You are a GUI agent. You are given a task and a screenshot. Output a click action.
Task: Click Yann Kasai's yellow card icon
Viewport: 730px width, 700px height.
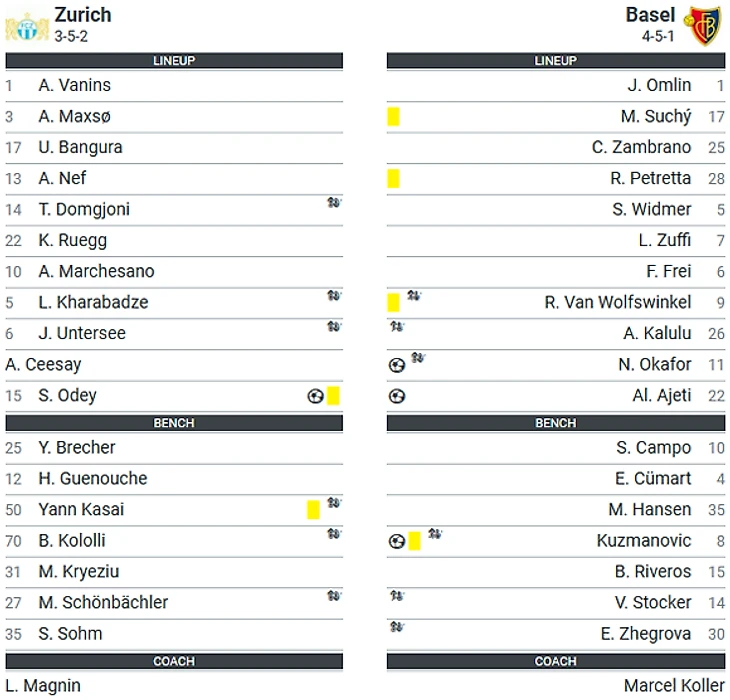pyautogui.click(x=313, y=510)
